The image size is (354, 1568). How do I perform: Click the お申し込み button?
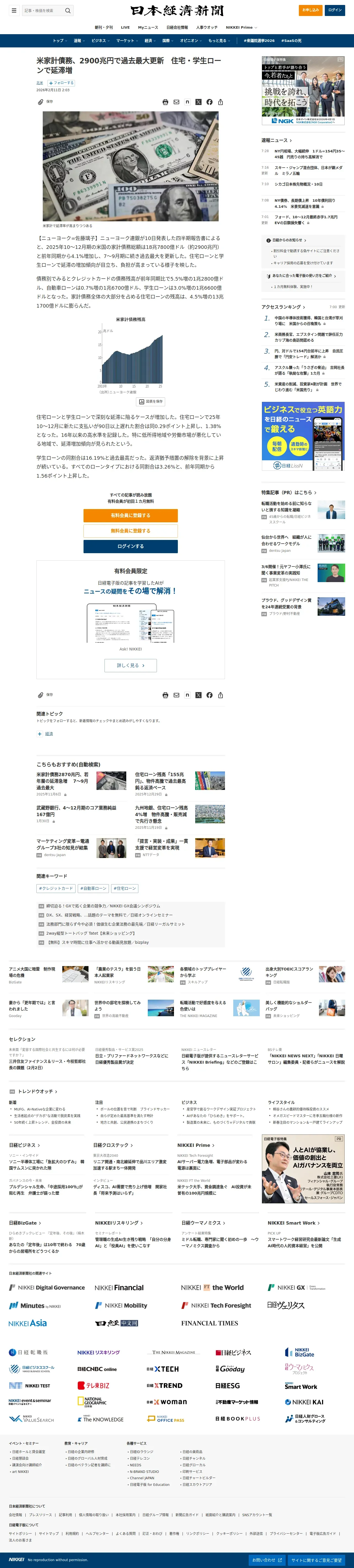(x=311, y=10)
